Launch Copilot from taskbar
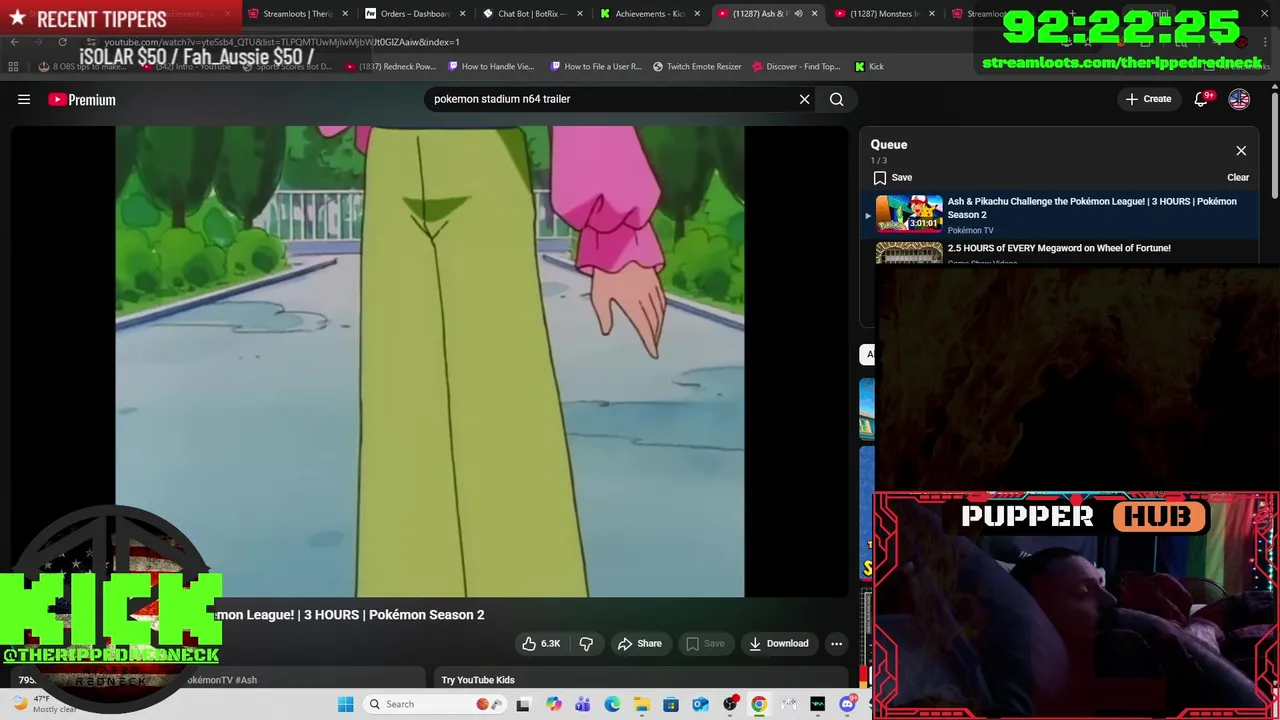The height and width of the screenshot is (720, 1280). [553, 704]
